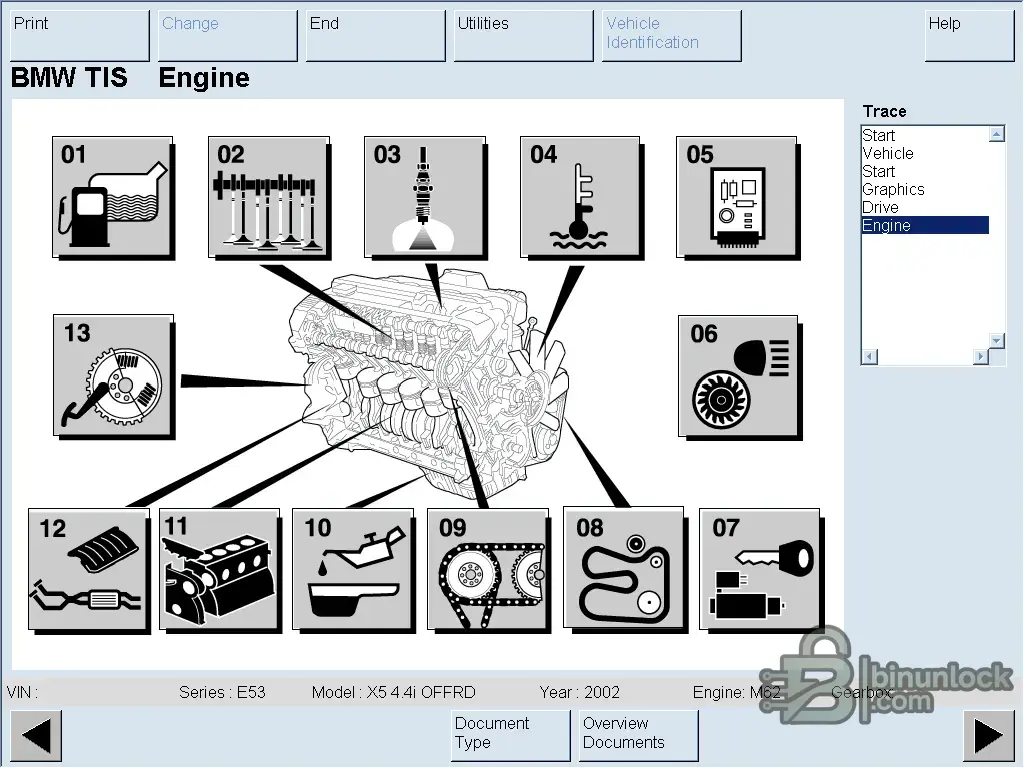Viewport: 1024px width, 768px height.
Task: Select engine control unit group 05
Action: tap(737, 197)
